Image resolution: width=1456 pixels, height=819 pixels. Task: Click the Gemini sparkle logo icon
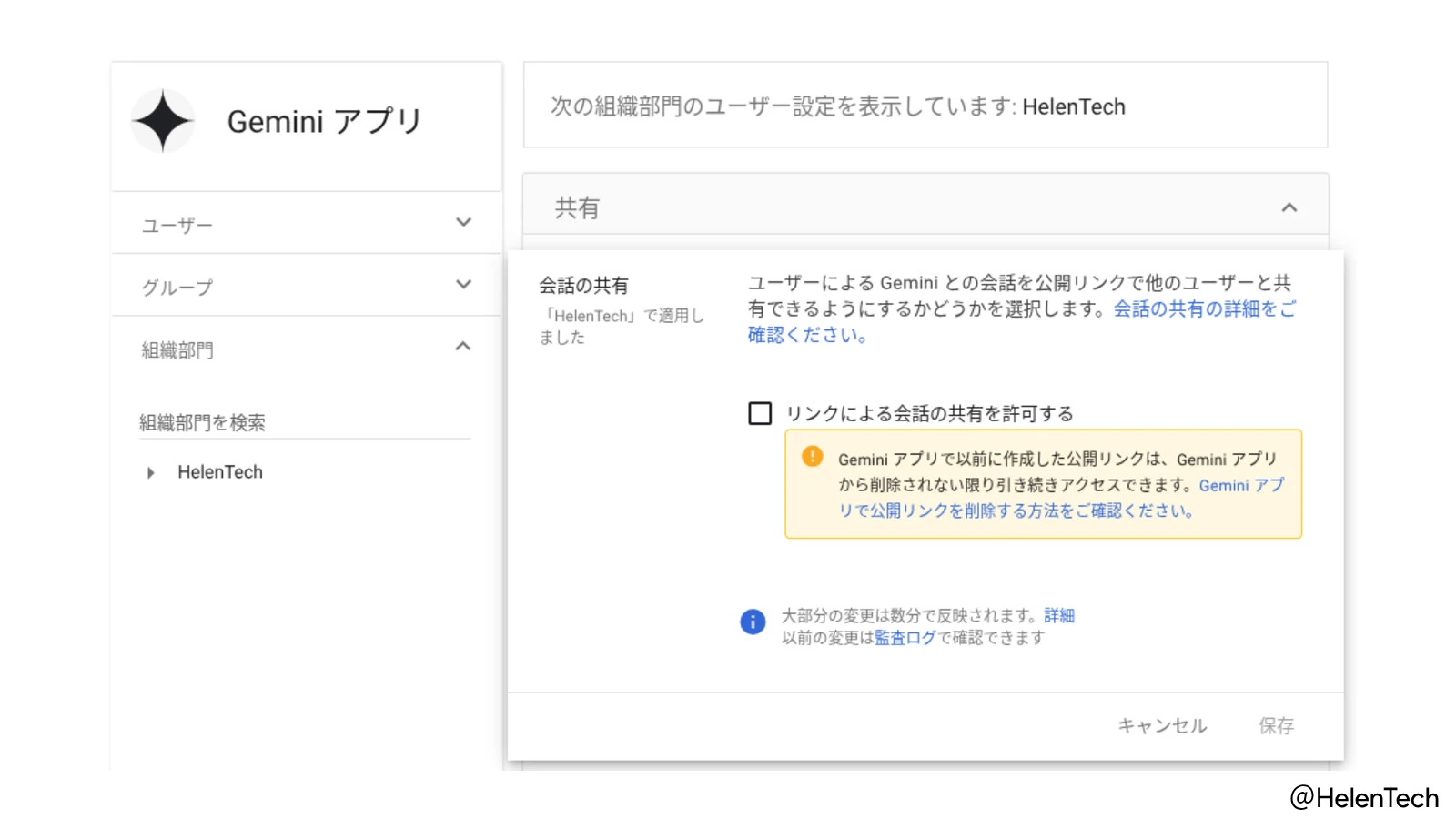click(163, 121)
